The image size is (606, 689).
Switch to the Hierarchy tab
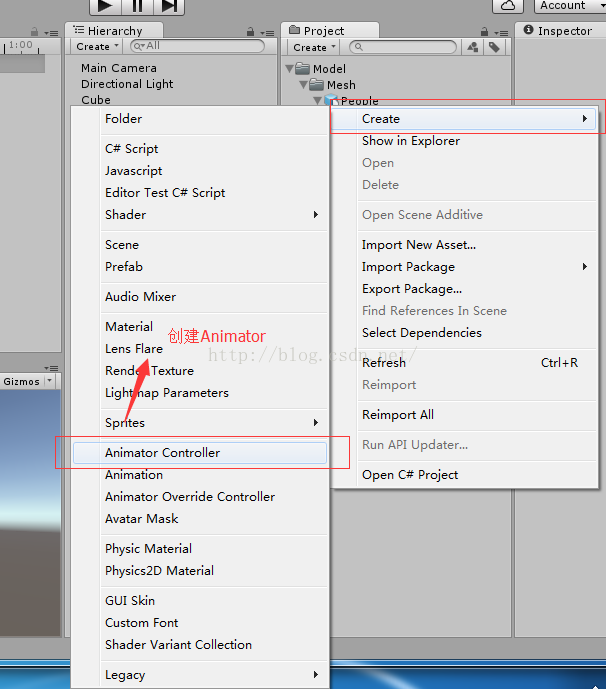point(114,31)
